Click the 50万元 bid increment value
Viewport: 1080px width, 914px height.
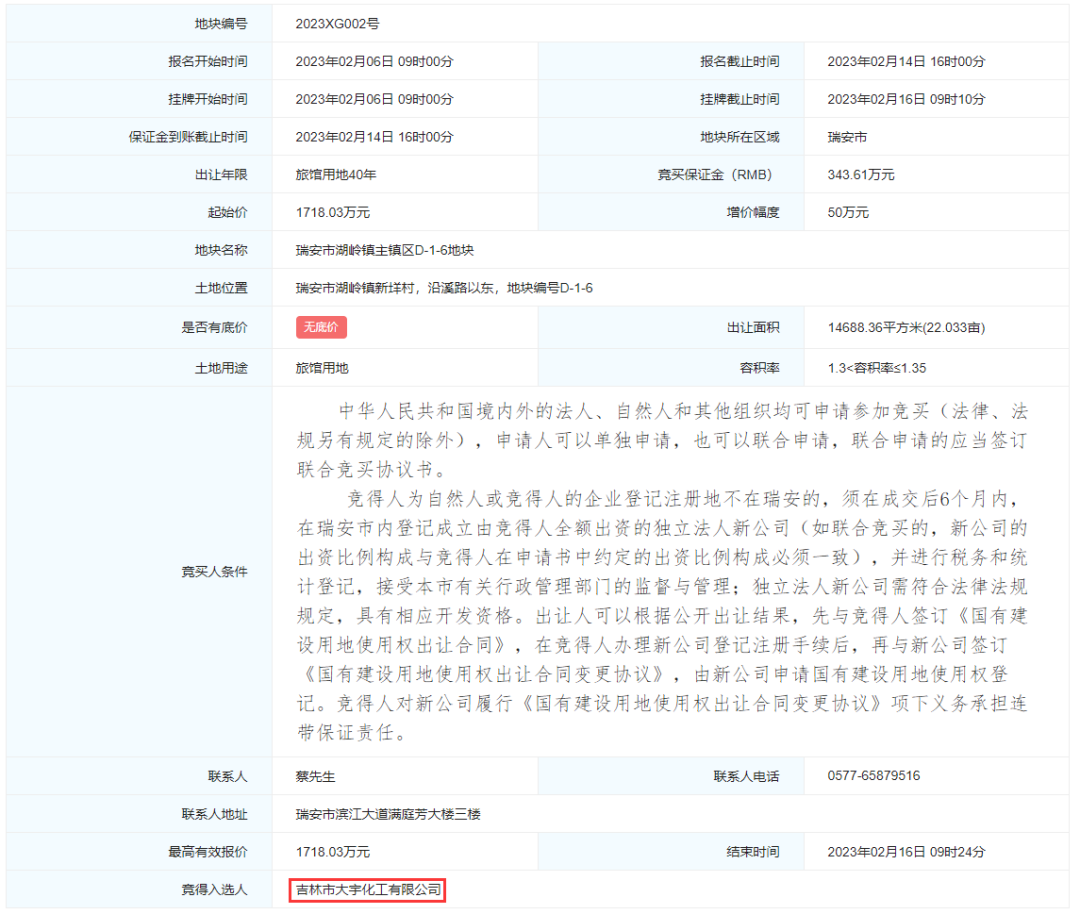(x=848, y=212)
